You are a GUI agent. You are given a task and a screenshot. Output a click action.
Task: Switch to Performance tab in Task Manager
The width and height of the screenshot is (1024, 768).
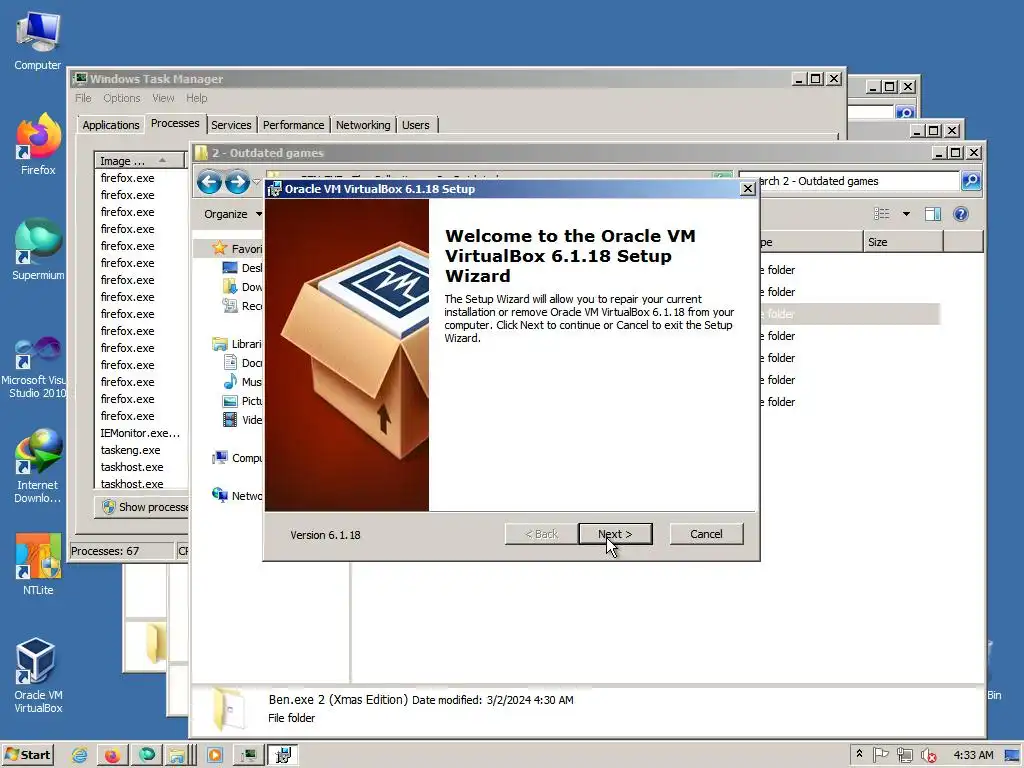[x=293, y=125]
